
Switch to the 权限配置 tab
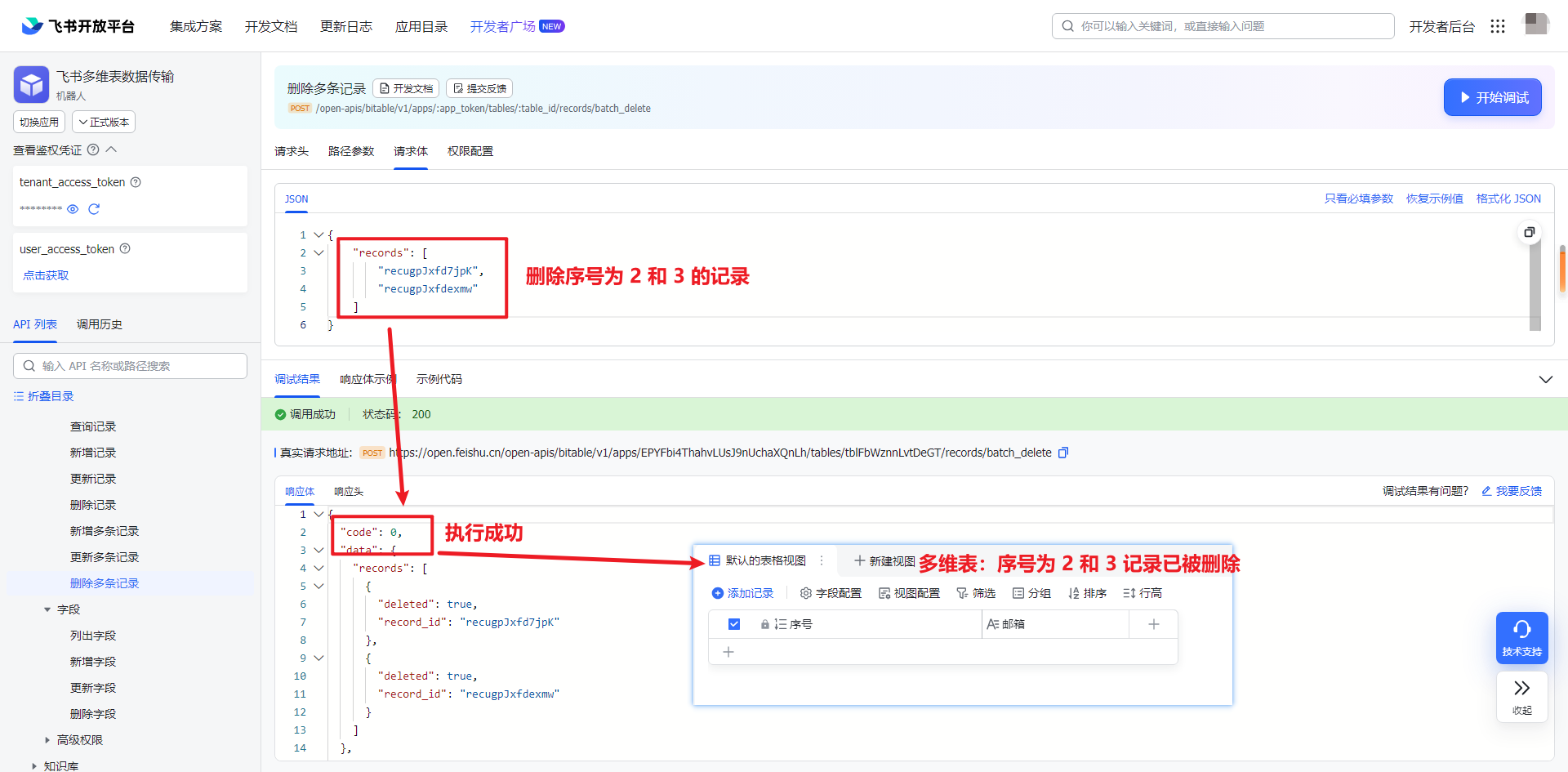(x=470, y=151)
